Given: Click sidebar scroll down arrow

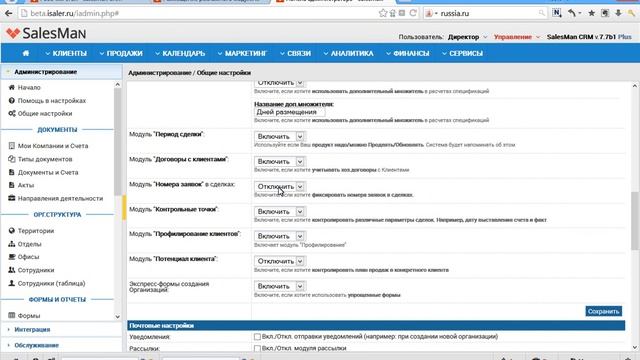Looking at the screenshot, I should pos(118,317).
